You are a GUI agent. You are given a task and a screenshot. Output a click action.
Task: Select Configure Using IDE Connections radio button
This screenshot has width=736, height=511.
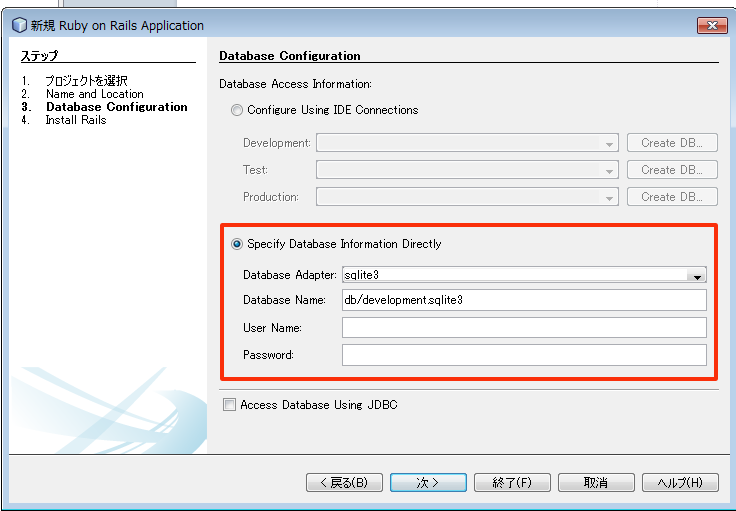point(237,110)
